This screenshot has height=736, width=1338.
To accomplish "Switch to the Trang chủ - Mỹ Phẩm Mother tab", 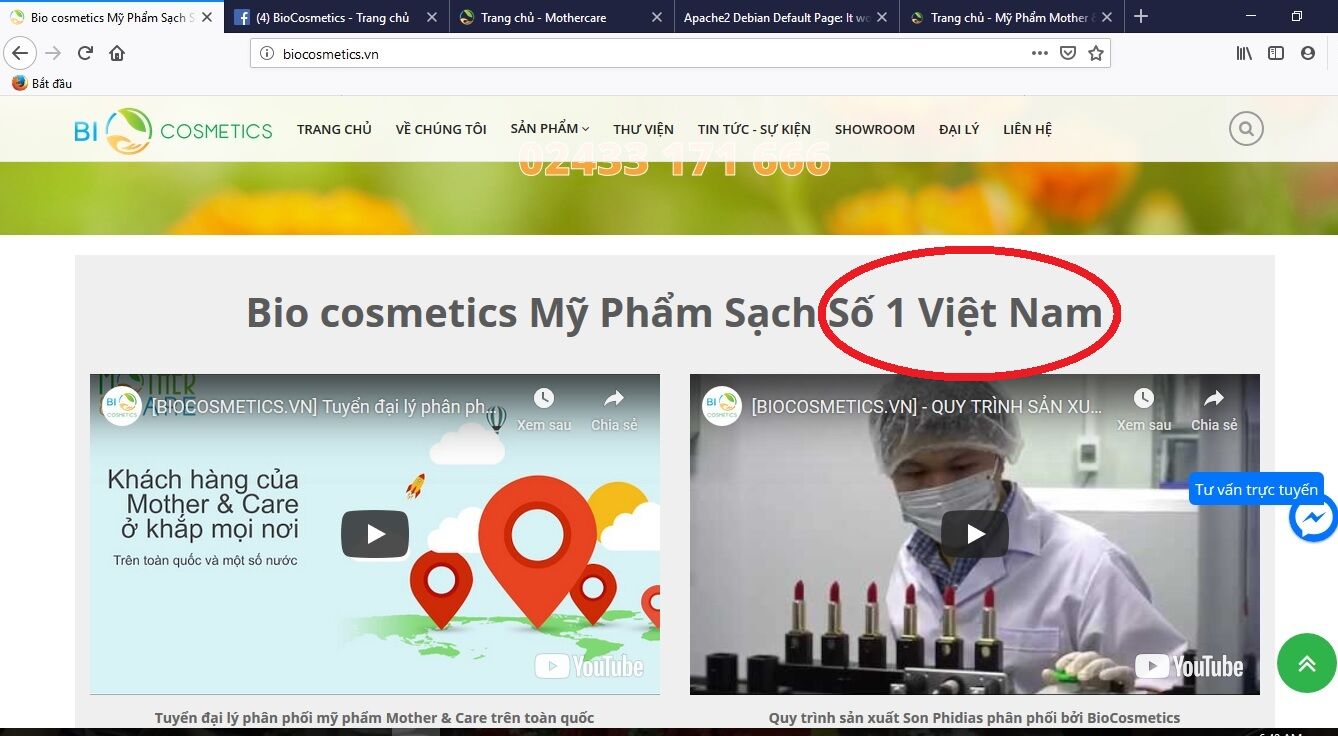I will (x=1012, y=17).
